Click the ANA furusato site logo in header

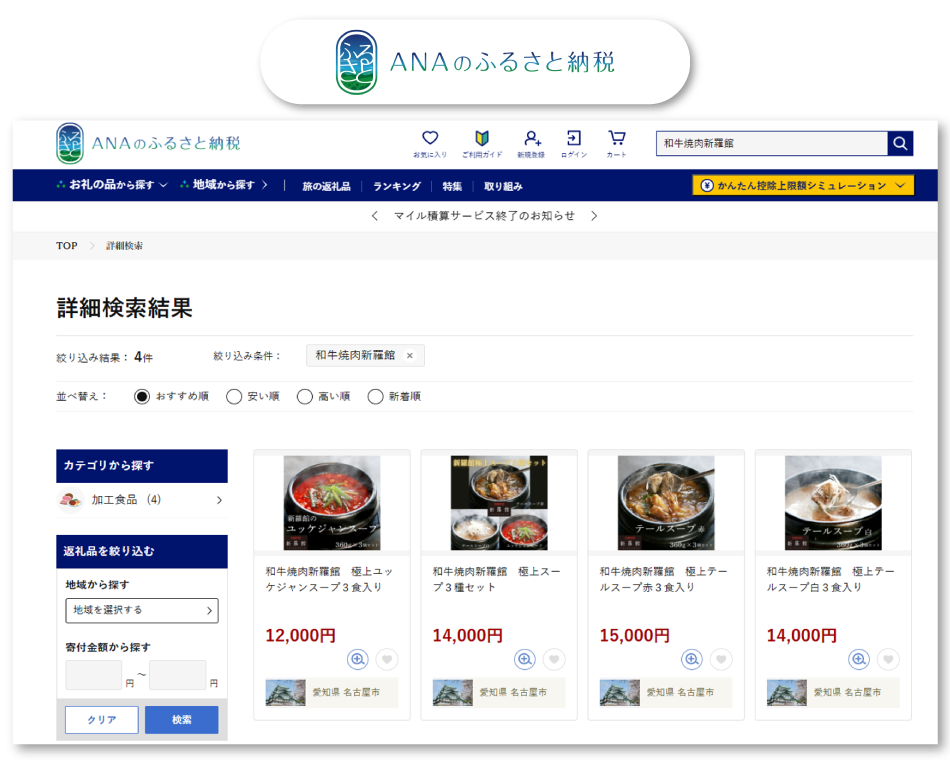[x=148, y=144]
